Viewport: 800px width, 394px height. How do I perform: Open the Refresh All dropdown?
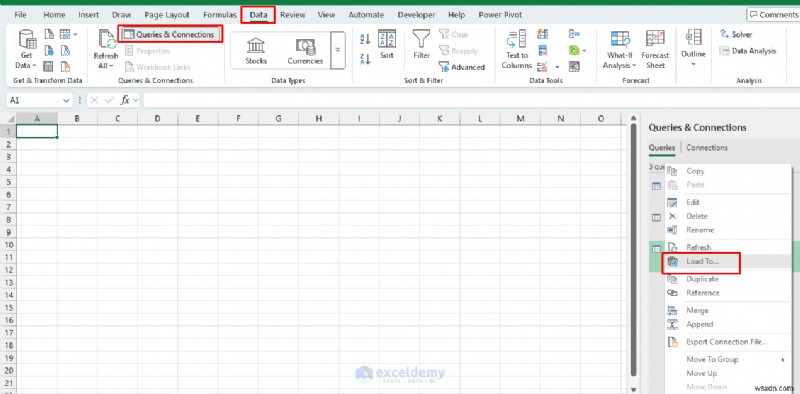106,50
